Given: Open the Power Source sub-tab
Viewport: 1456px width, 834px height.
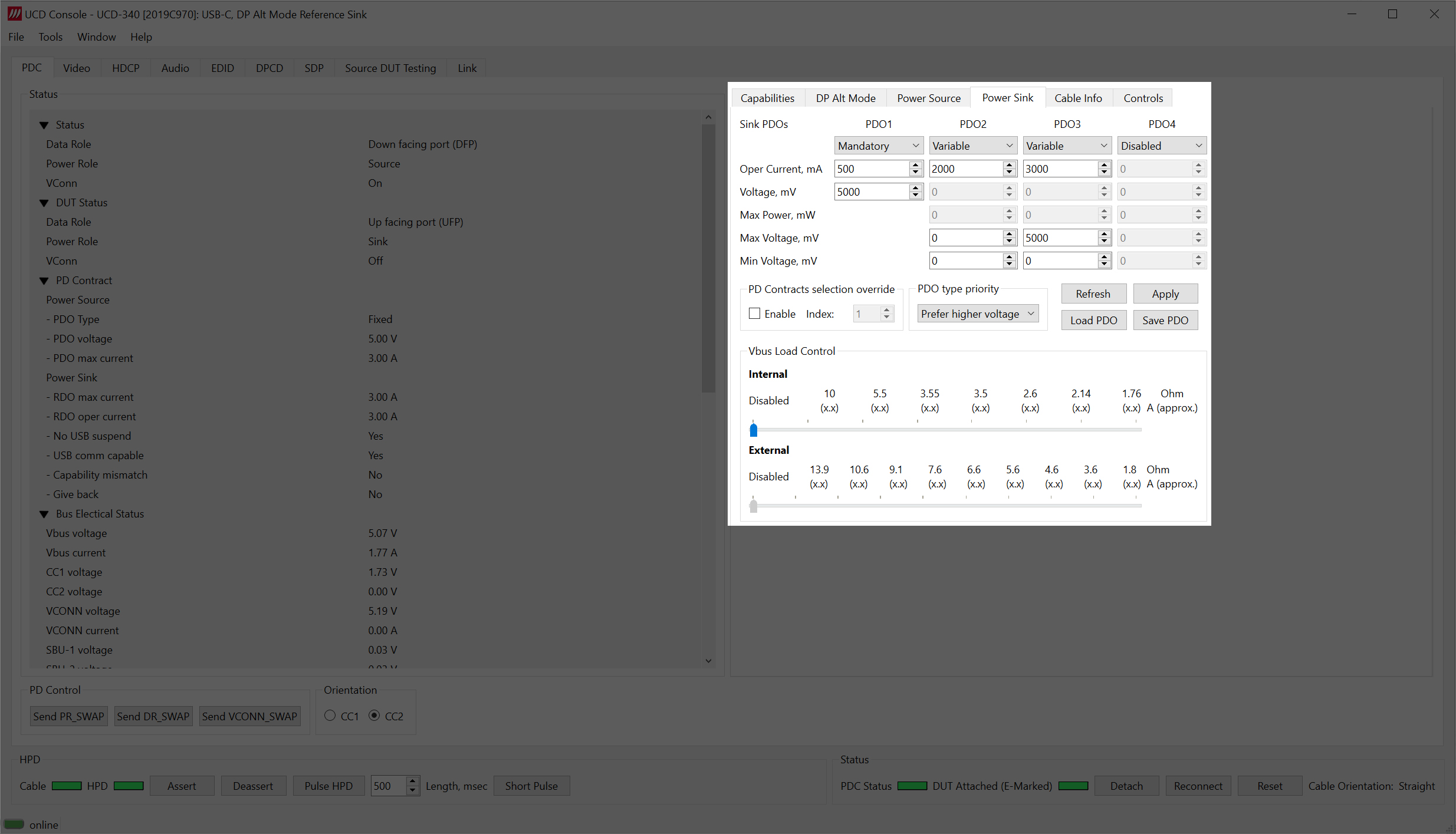Looking at the screenshot, I should click(x=929, y=98).
